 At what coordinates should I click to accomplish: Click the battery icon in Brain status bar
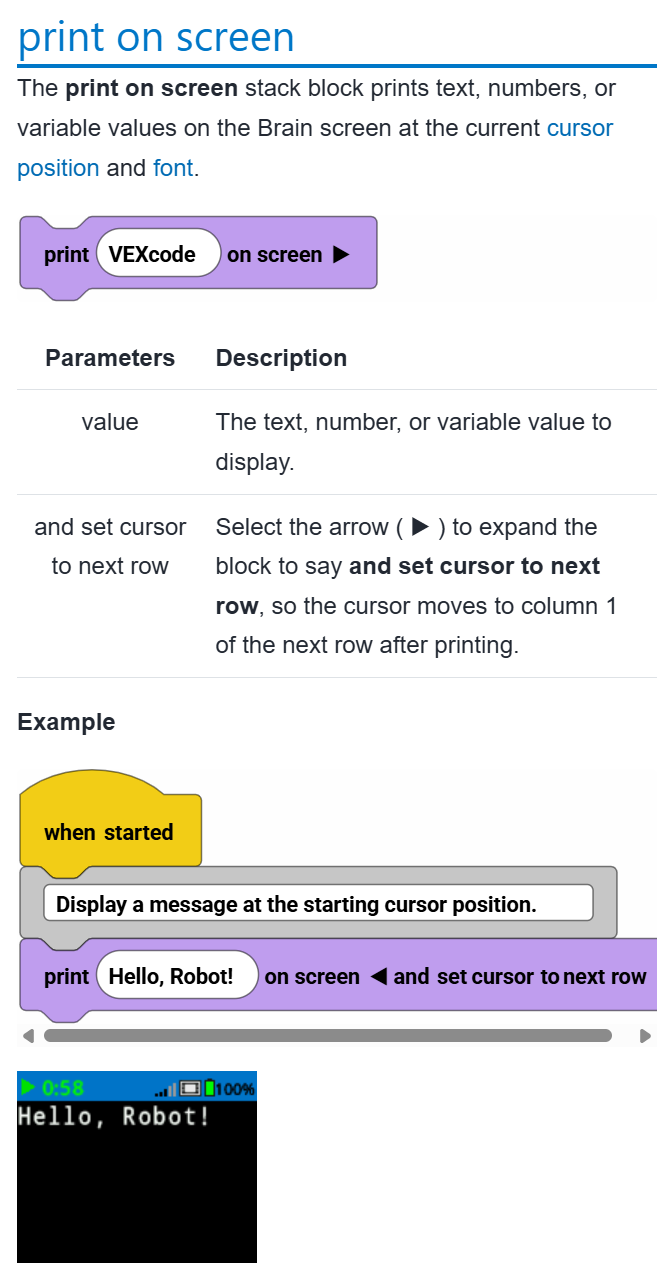(210, 1088)
